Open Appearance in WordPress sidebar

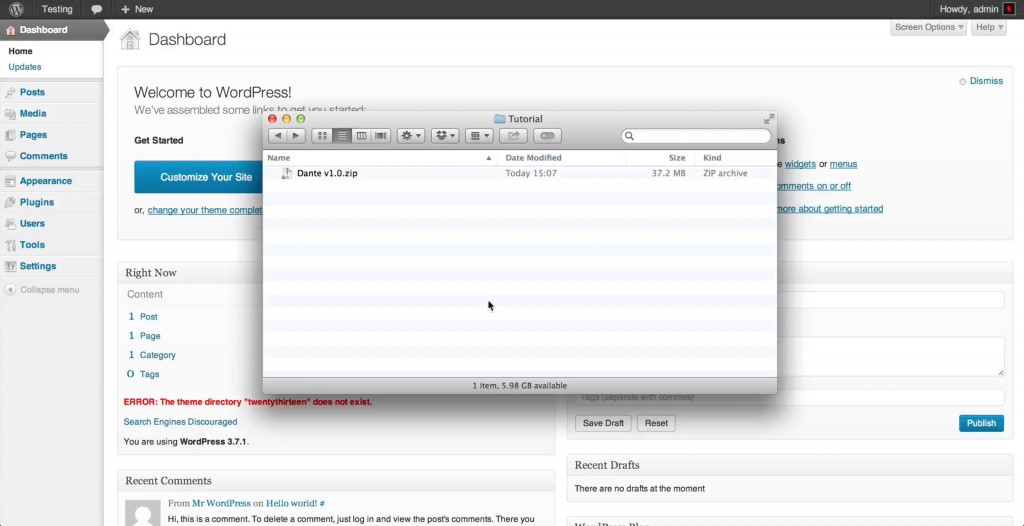46,181
